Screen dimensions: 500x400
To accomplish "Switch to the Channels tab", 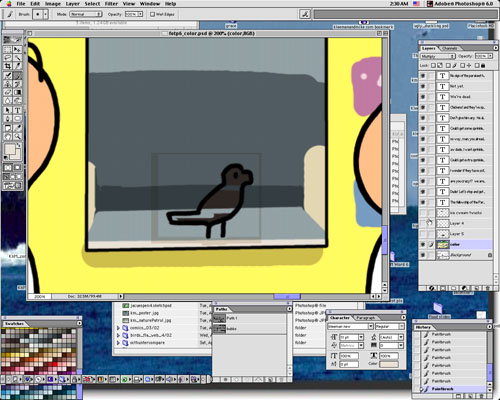I will (x=450, y=48).
